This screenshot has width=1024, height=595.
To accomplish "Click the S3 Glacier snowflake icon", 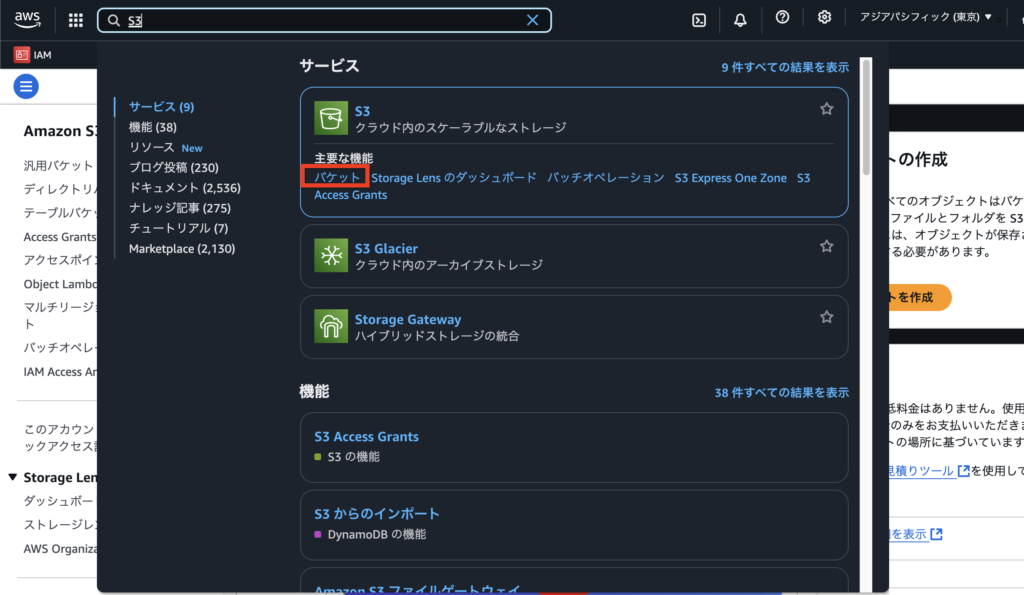I will 331,255.
